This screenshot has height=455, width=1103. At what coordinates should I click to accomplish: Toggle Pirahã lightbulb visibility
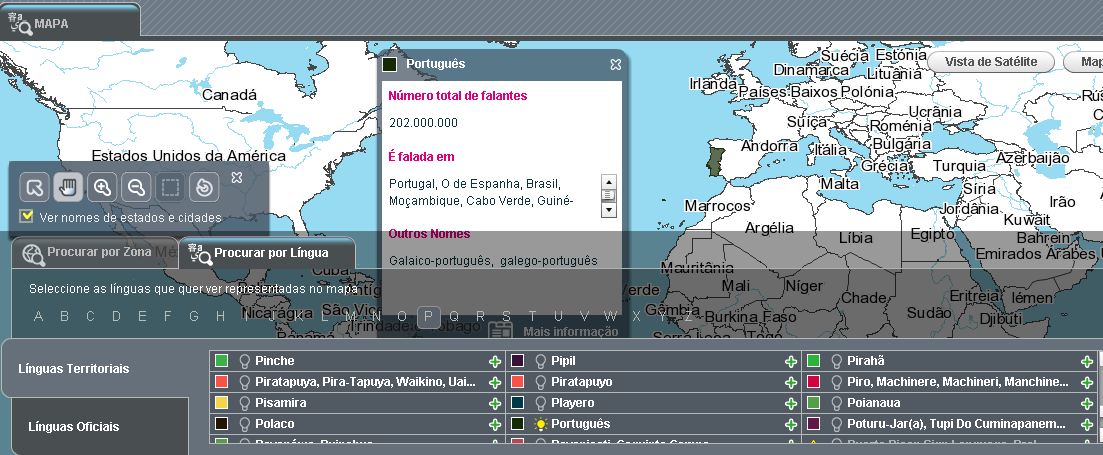836,361
